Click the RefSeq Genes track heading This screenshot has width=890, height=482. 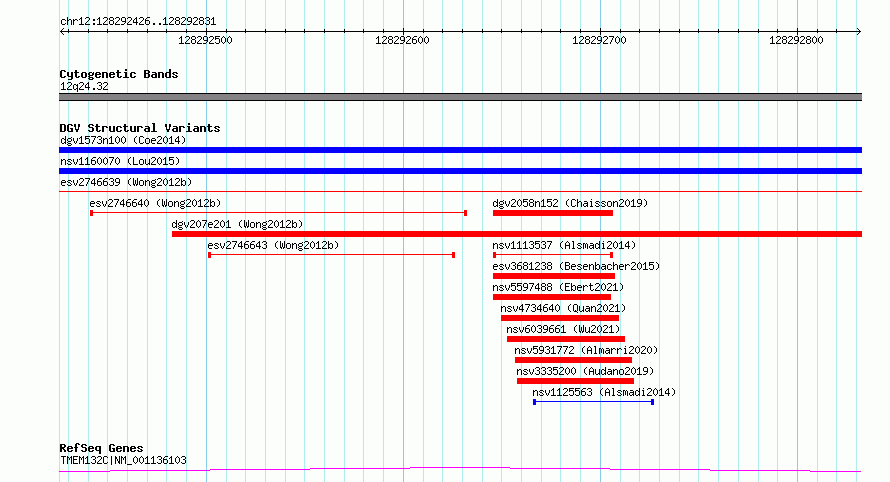[x=101, y=448]
